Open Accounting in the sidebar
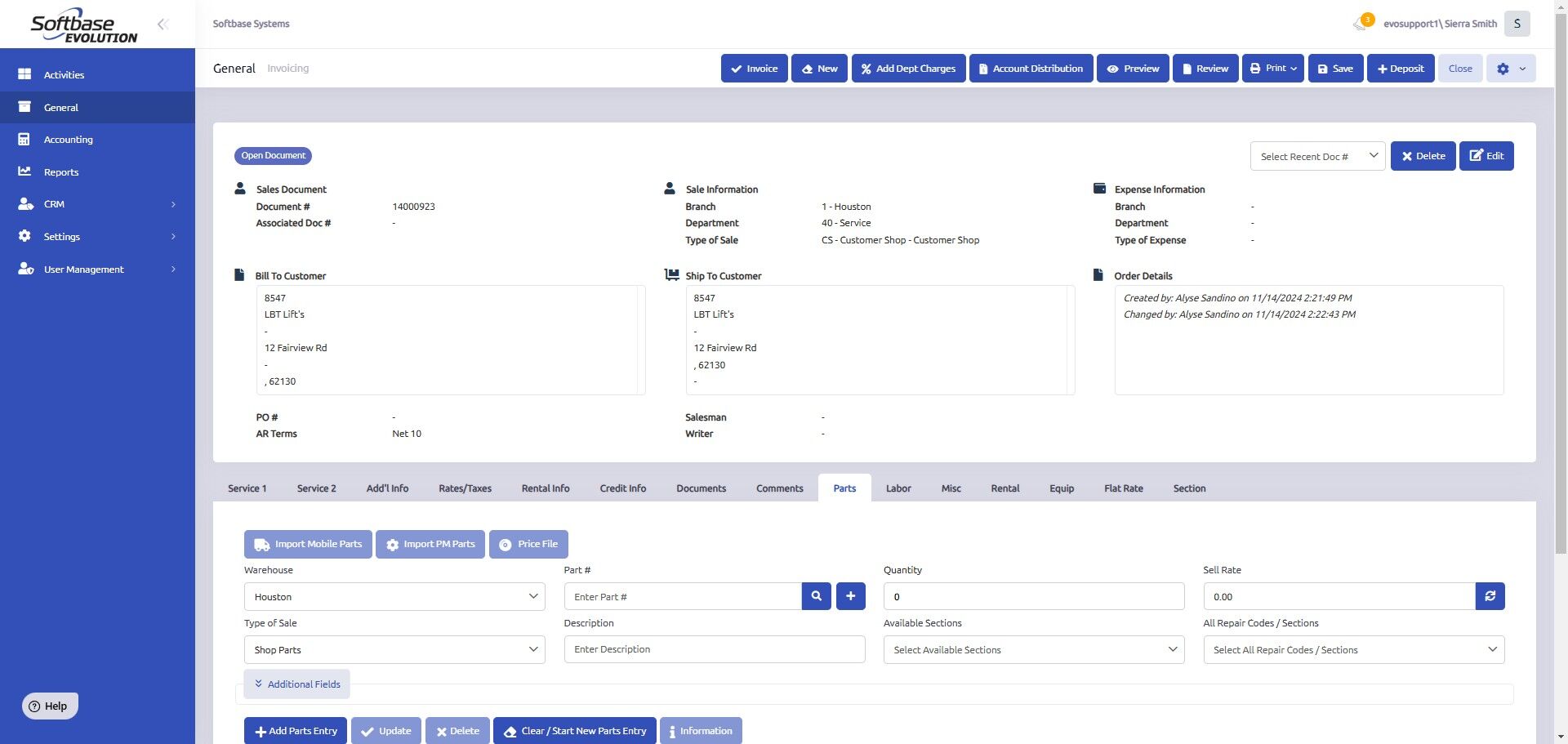The width and height of the screenshot is (1568, 744). [x=97, y=140]
